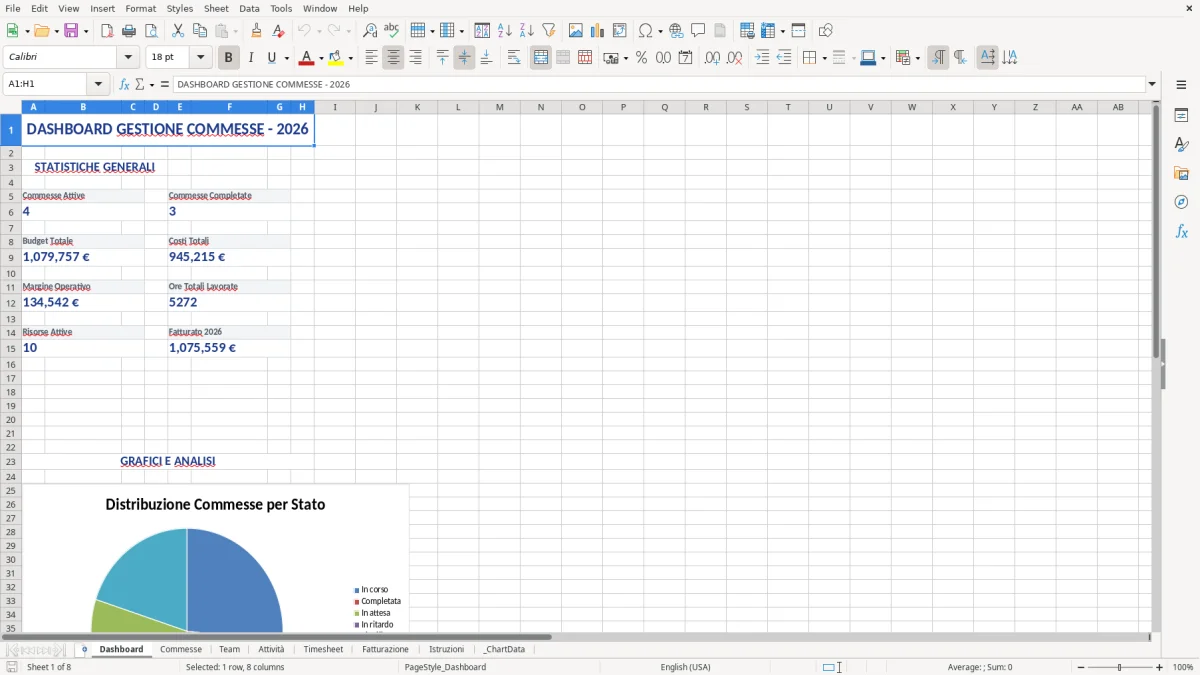Open the font name dropdown
Viewport: 1200px width, 675px height.
[127, 57]
